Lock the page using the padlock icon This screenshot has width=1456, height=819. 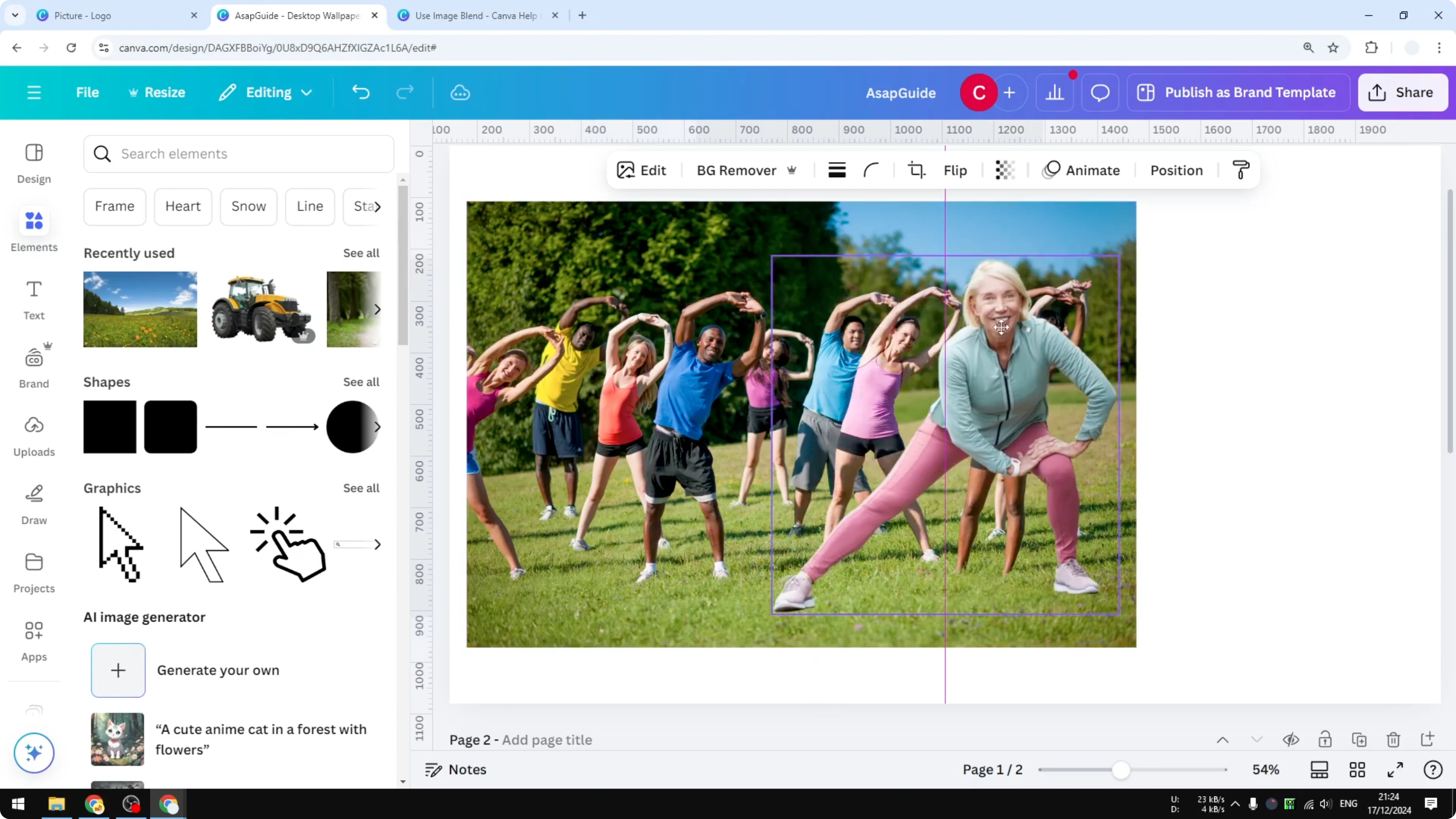[x=1325, y=739]
